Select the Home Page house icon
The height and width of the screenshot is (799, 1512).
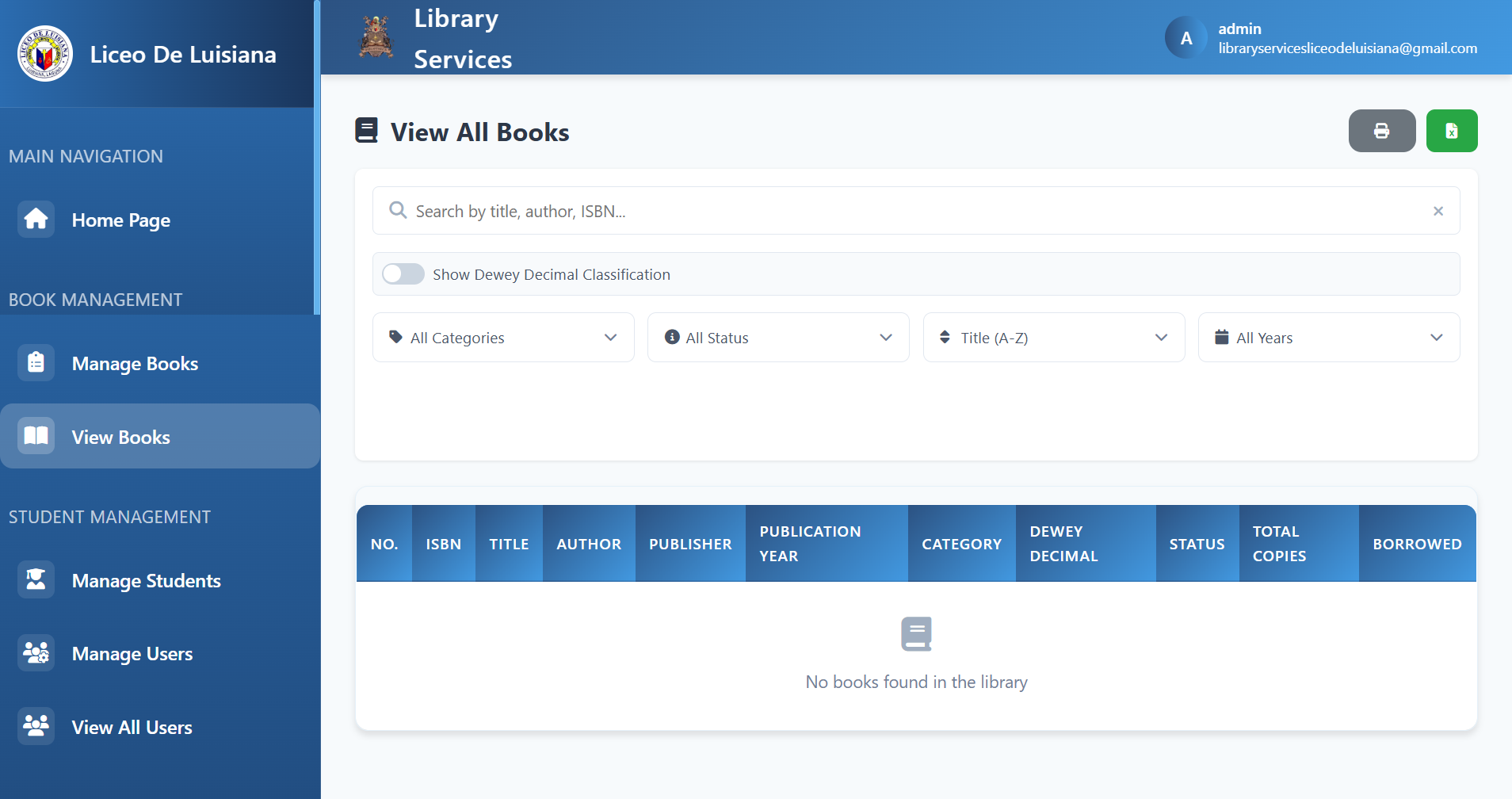pyautogui.click(x=35, y=220)
